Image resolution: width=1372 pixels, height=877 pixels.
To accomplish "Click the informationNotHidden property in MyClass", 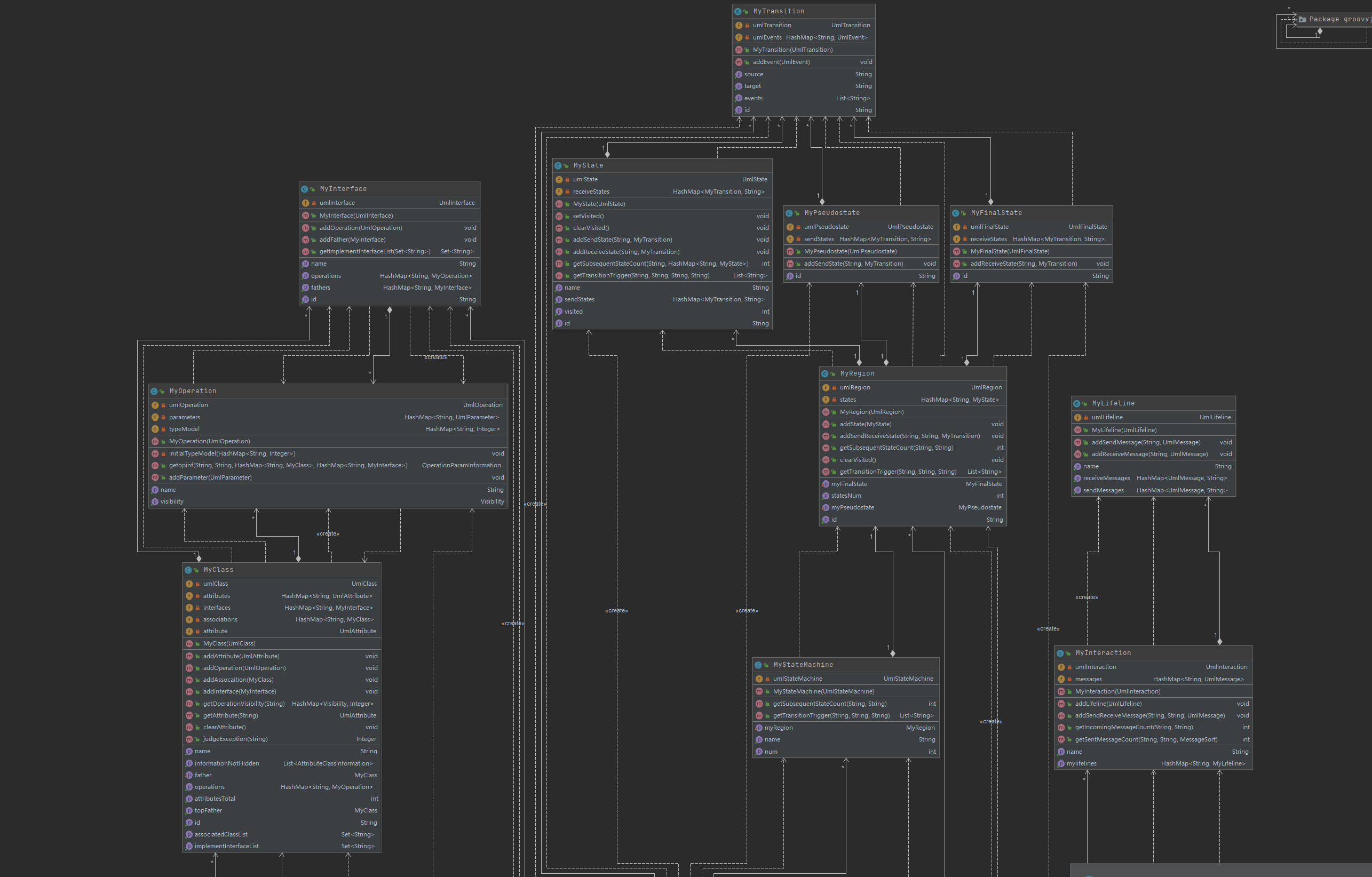I will pyautogui.click(x=227, y=764).
